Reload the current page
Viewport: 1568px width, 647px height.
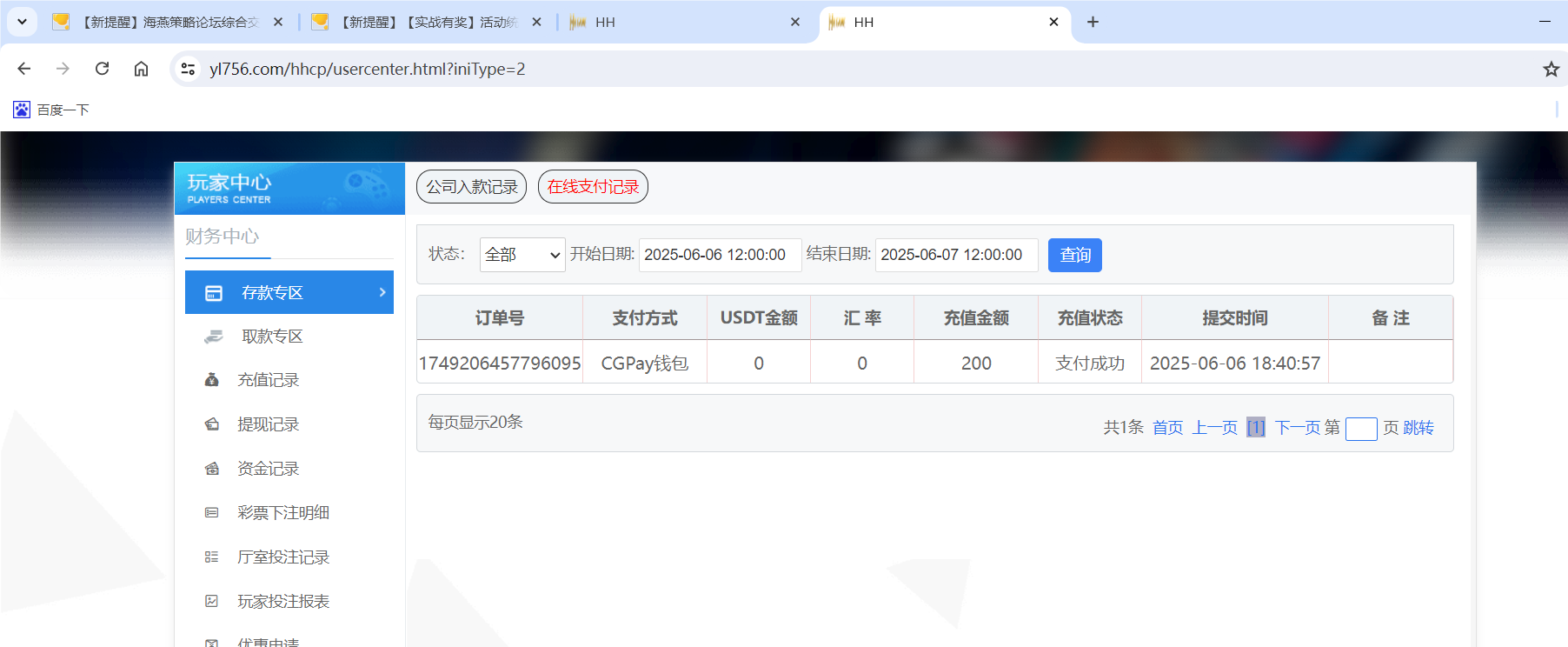pos(102,69)
